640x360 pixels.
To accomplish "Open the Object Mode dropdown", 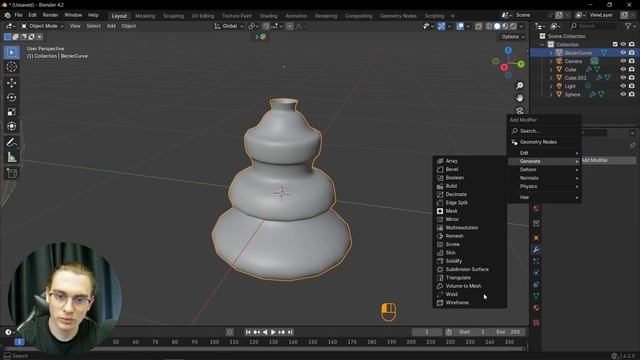I will (42, 26).
